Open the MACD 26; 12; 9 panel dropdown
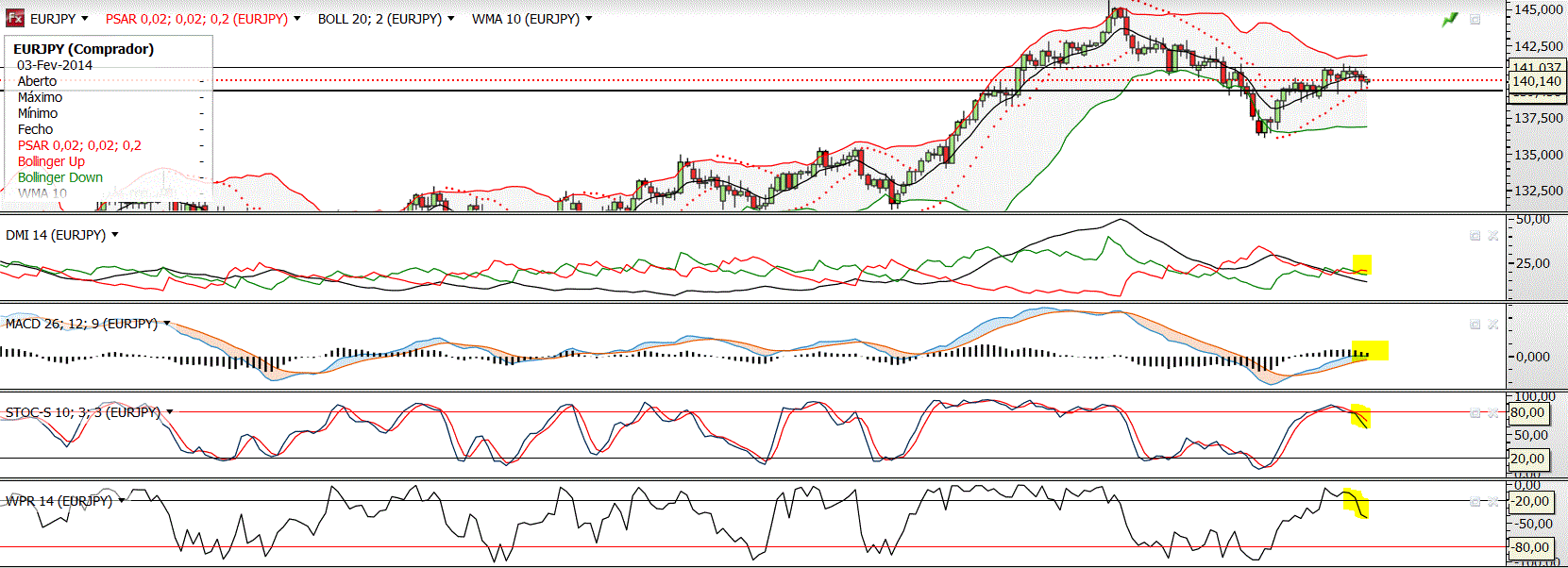Screen dimensions: 1568x568 pos(167,324)
